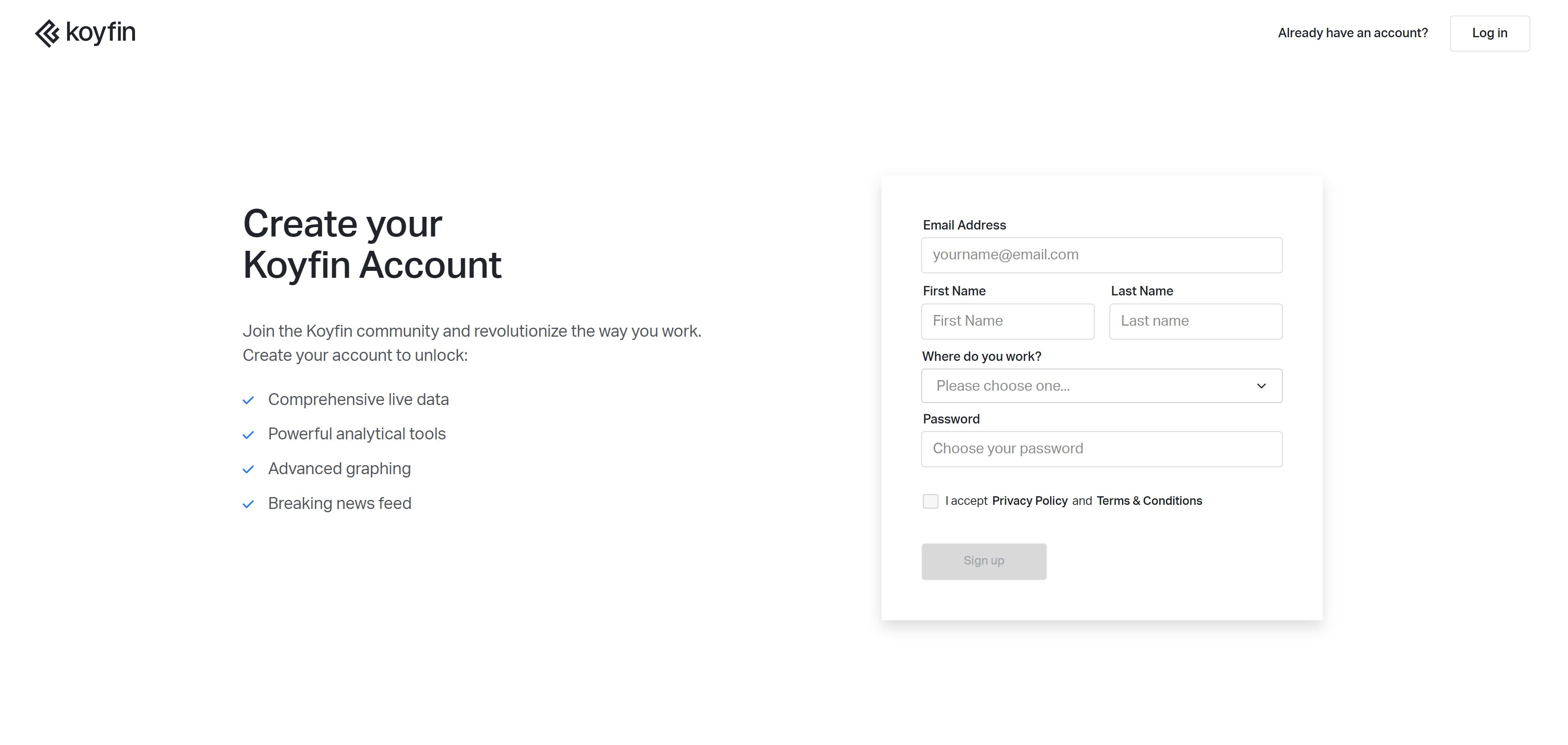Viewport: 1568px width, 745px height.
Task: Click the Sign up button
Action: click(984, 561)
